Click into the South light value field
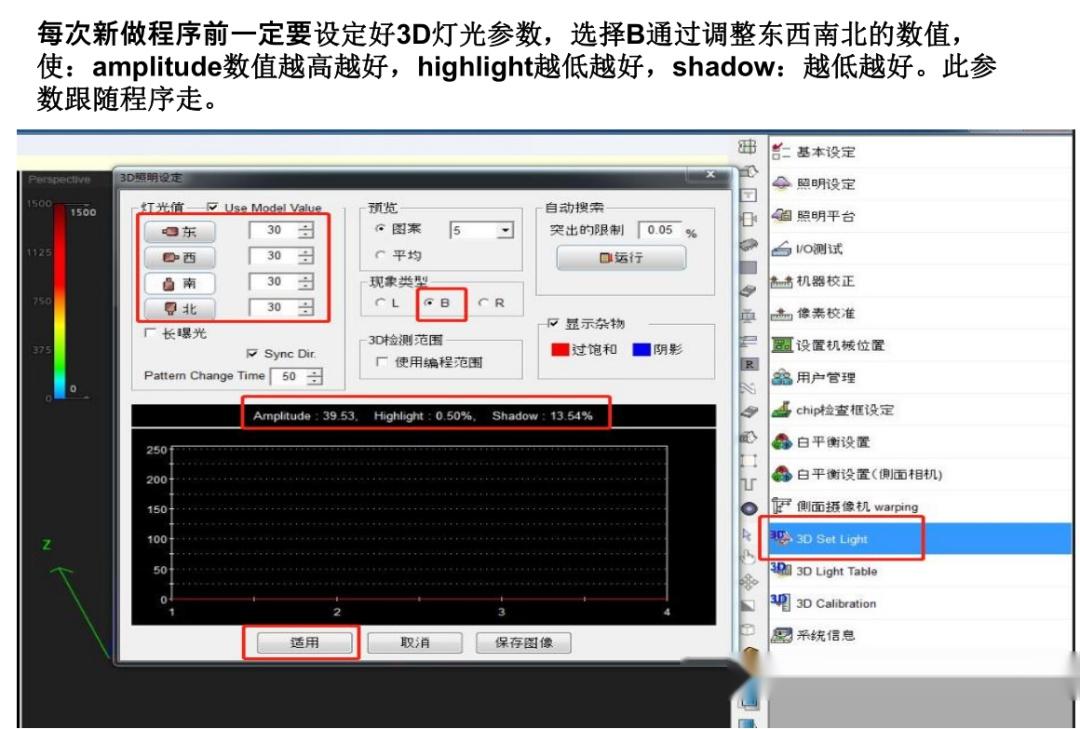The width and height of the screenshot is (1080, 729). click(x=273, y=281)
